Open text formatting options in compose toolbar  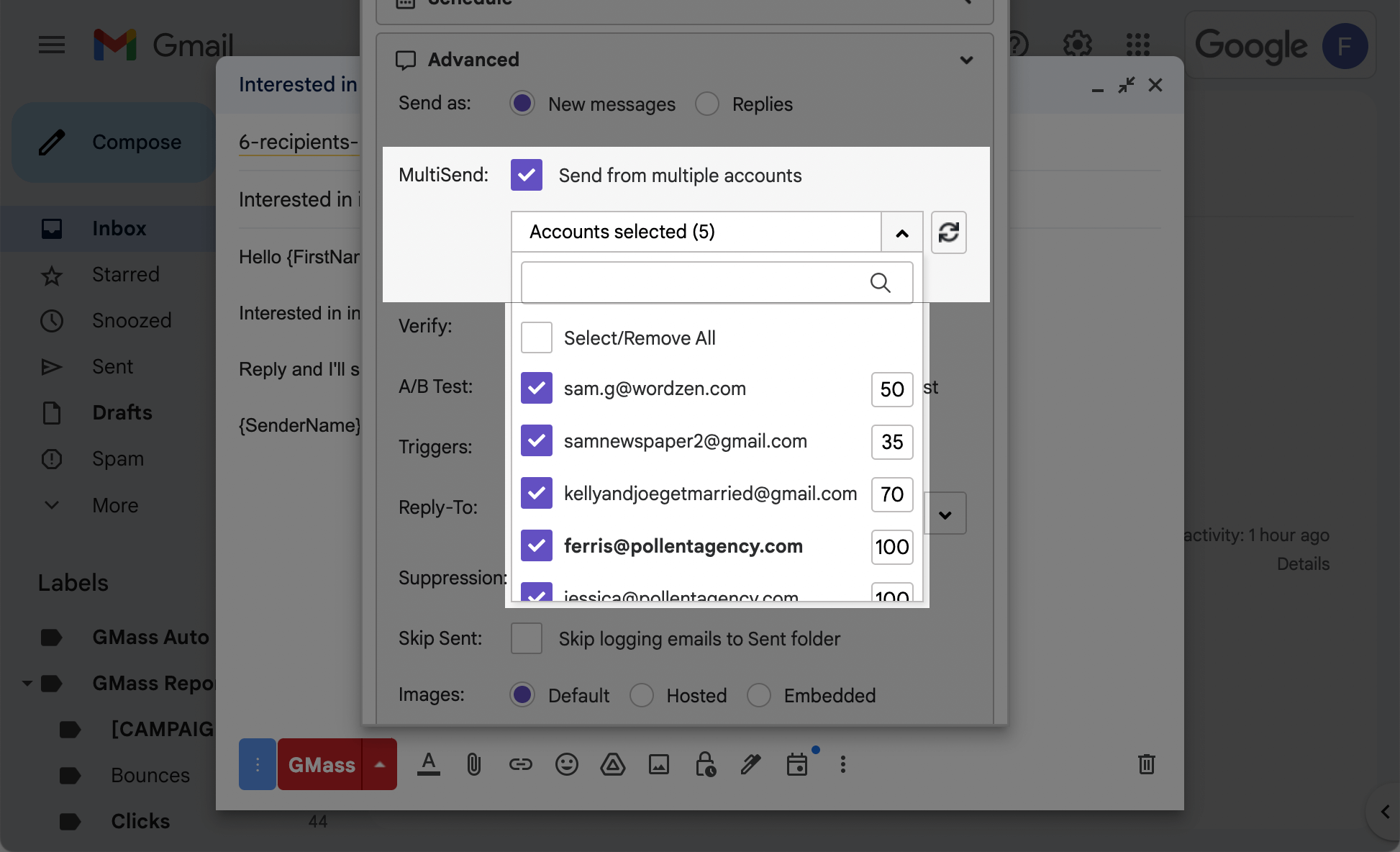point(429,764)
